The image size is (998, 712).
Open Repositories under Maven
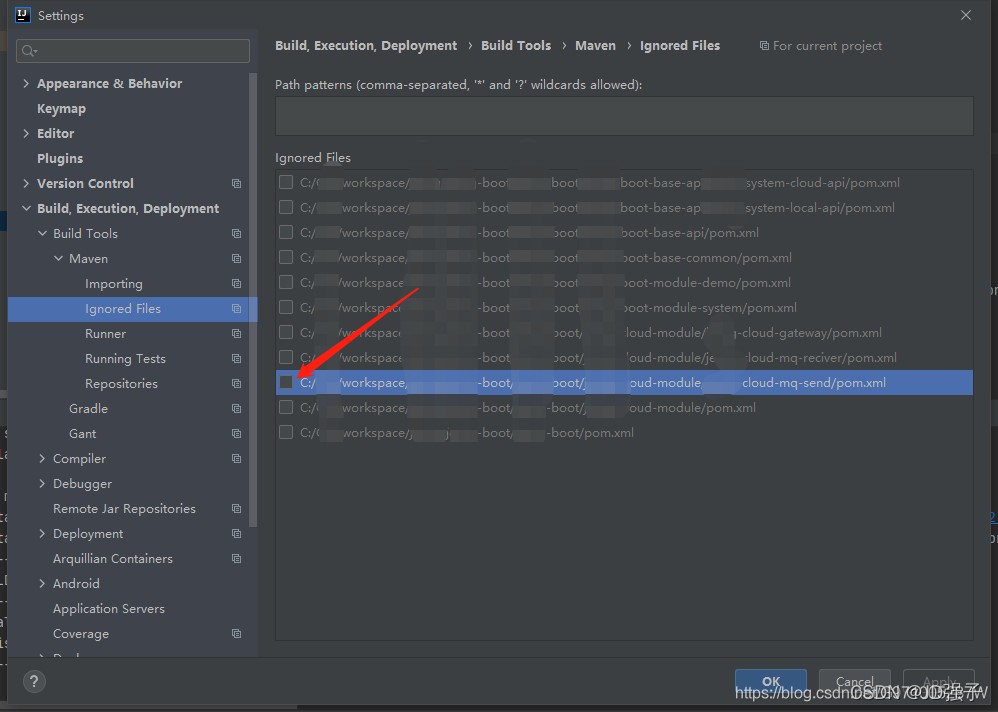click(x=121, y=384)
